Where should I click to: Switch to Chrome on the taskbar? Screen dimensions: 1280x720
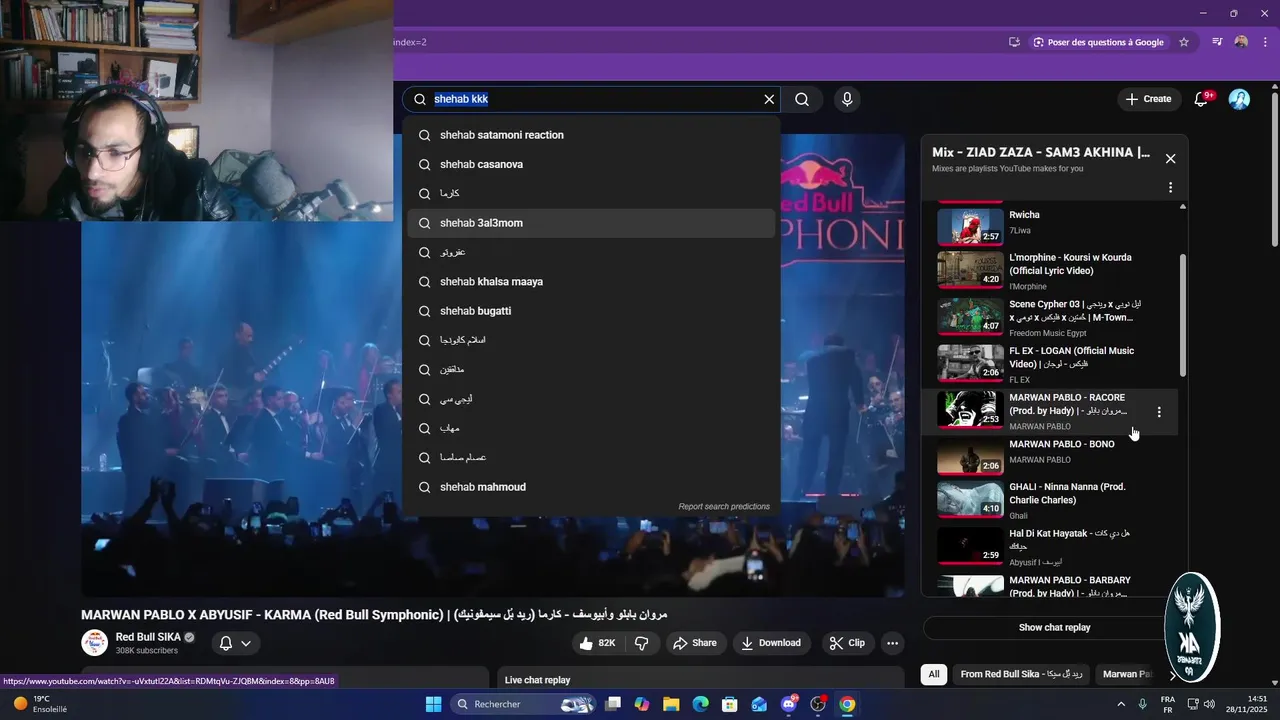point(847,704)
